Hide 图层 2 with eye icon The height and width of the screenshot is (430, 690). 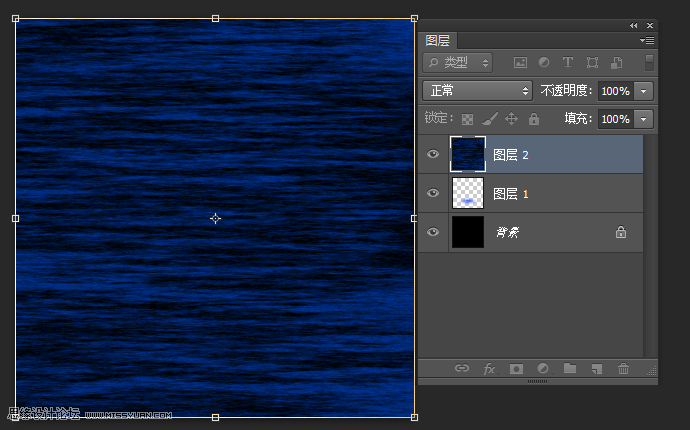[x=433, y=155]
